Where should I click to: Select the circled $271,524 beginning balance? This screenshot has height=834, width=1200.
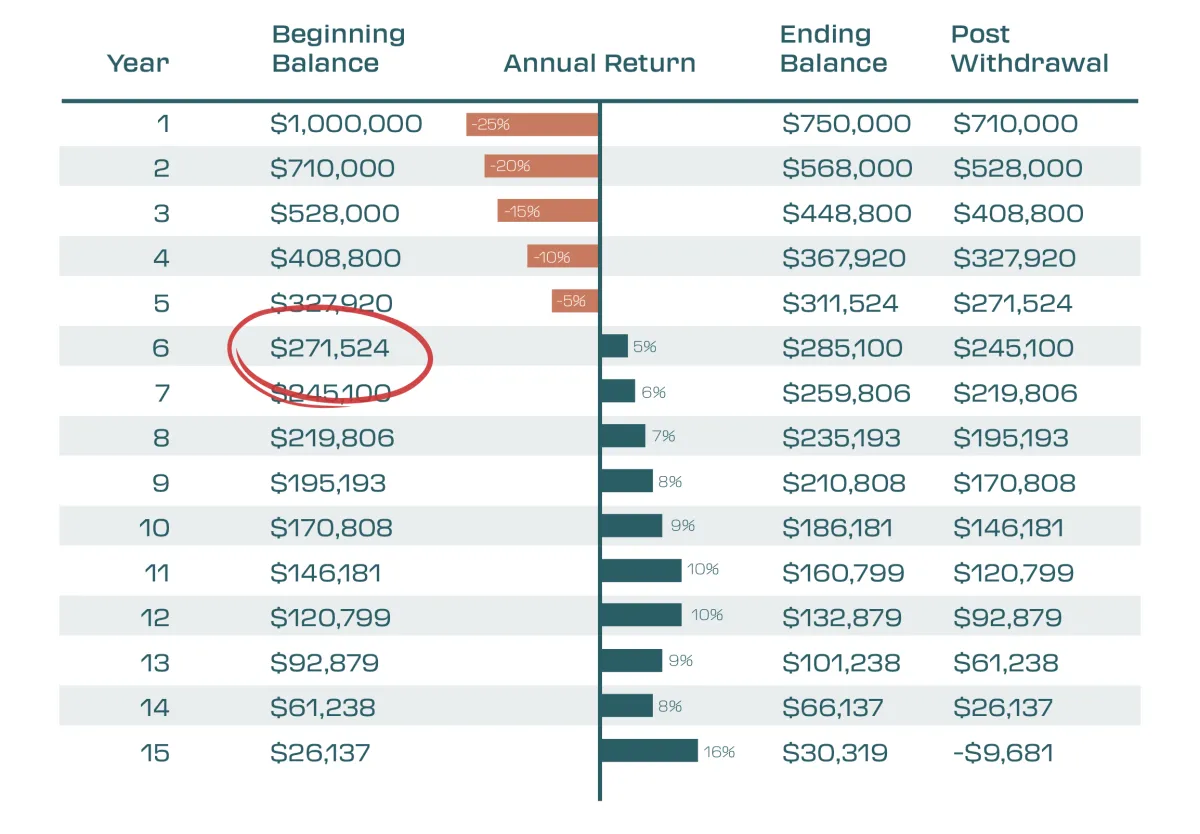330,348
